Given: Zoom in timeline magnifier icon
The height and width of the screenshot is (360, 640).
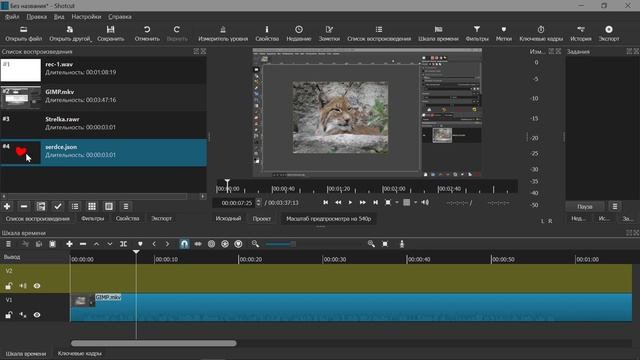Looking at the screenshot, I should click(371, 244).
